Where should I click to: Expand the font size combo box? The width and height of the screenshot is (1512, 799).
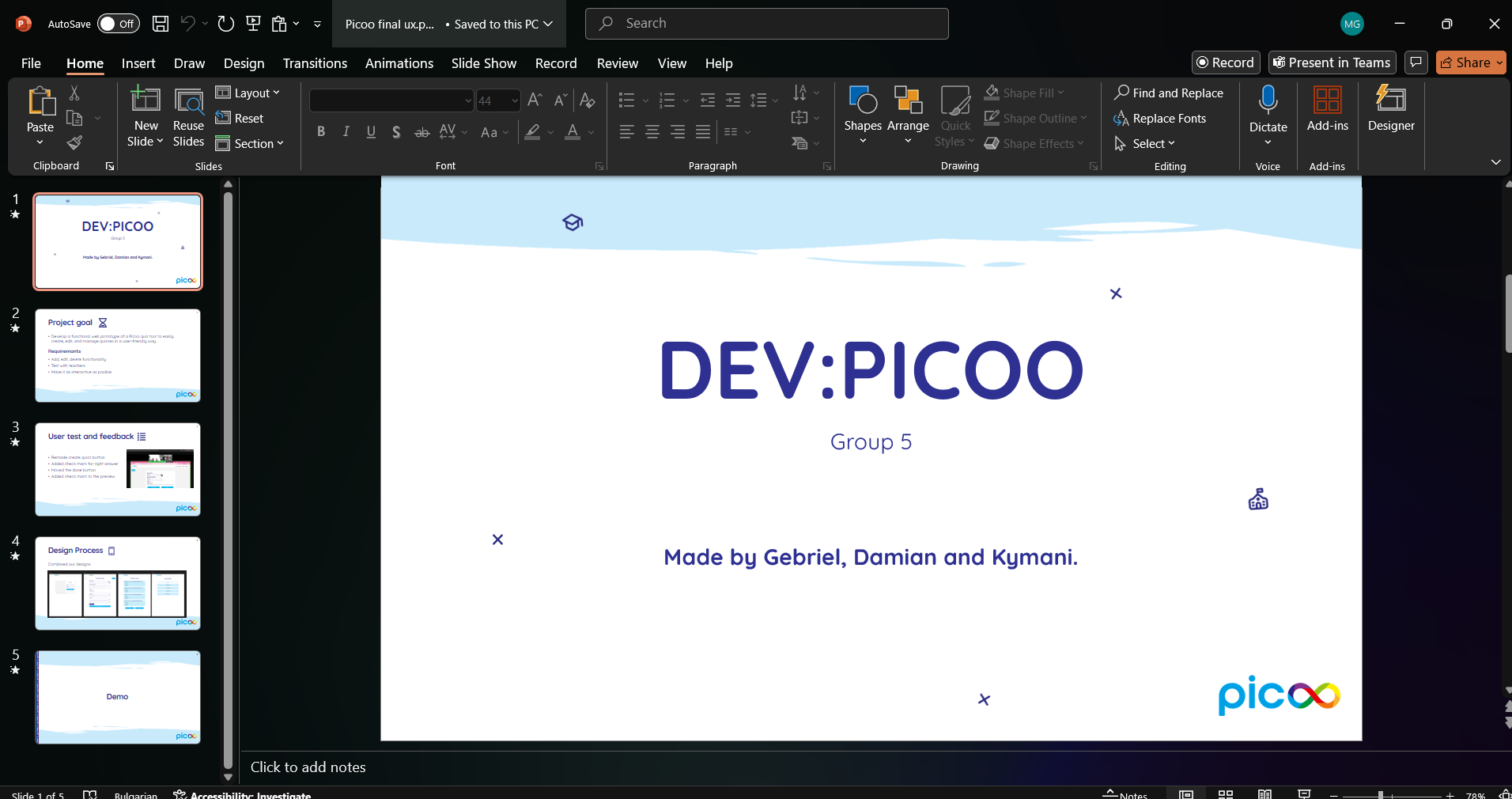tap(515, 100)
